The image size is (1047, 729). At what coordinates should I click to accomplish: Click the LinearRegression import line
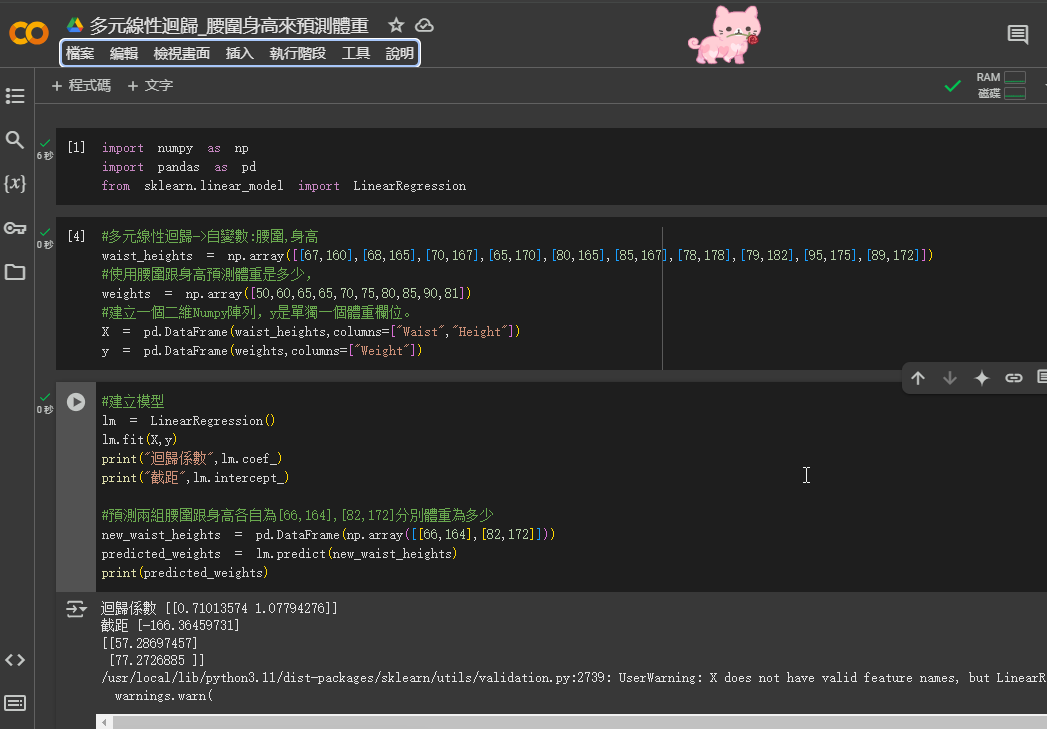tap(284, 186)
